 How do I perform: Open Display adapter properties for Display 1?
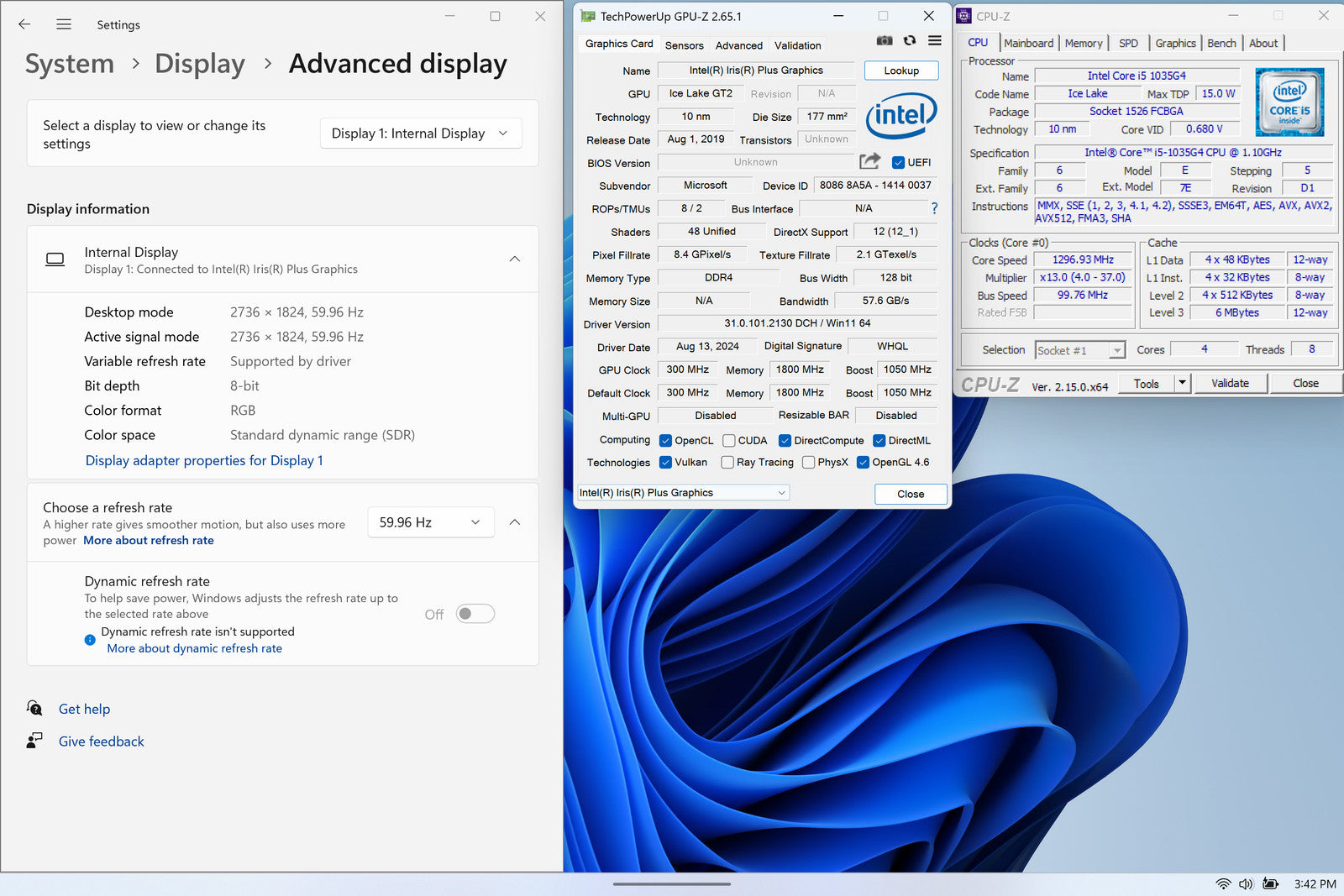pos(204,460)
